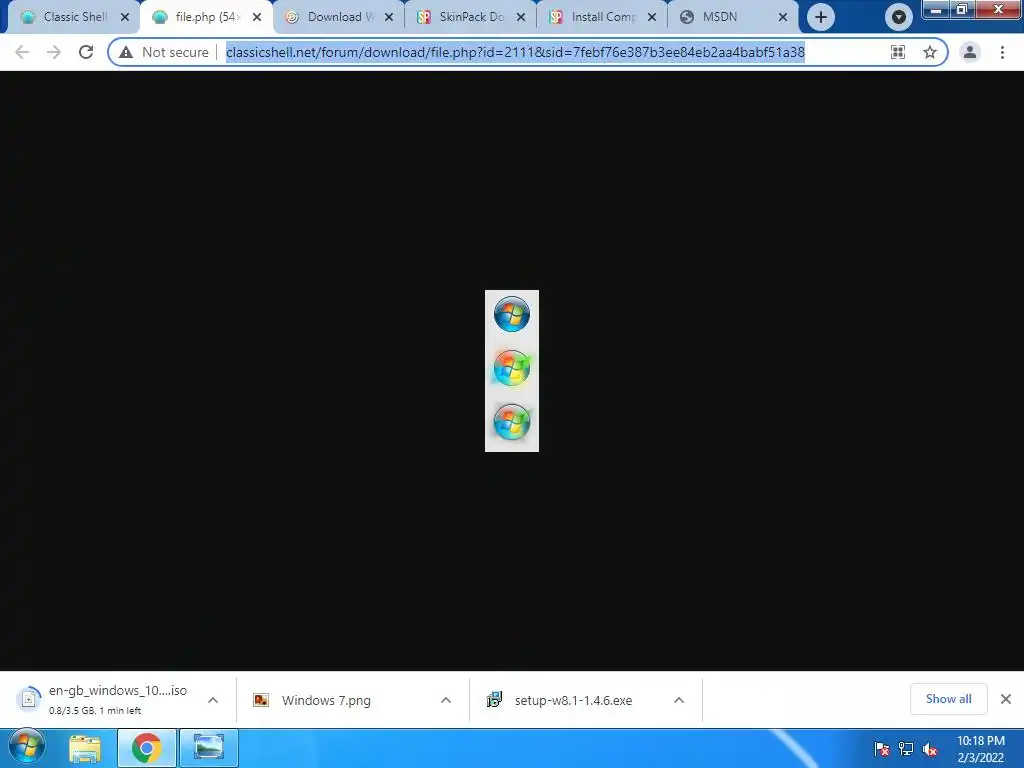Reload the current page
This screenshot has height=768, width=1024.
[x=86, y=52]
